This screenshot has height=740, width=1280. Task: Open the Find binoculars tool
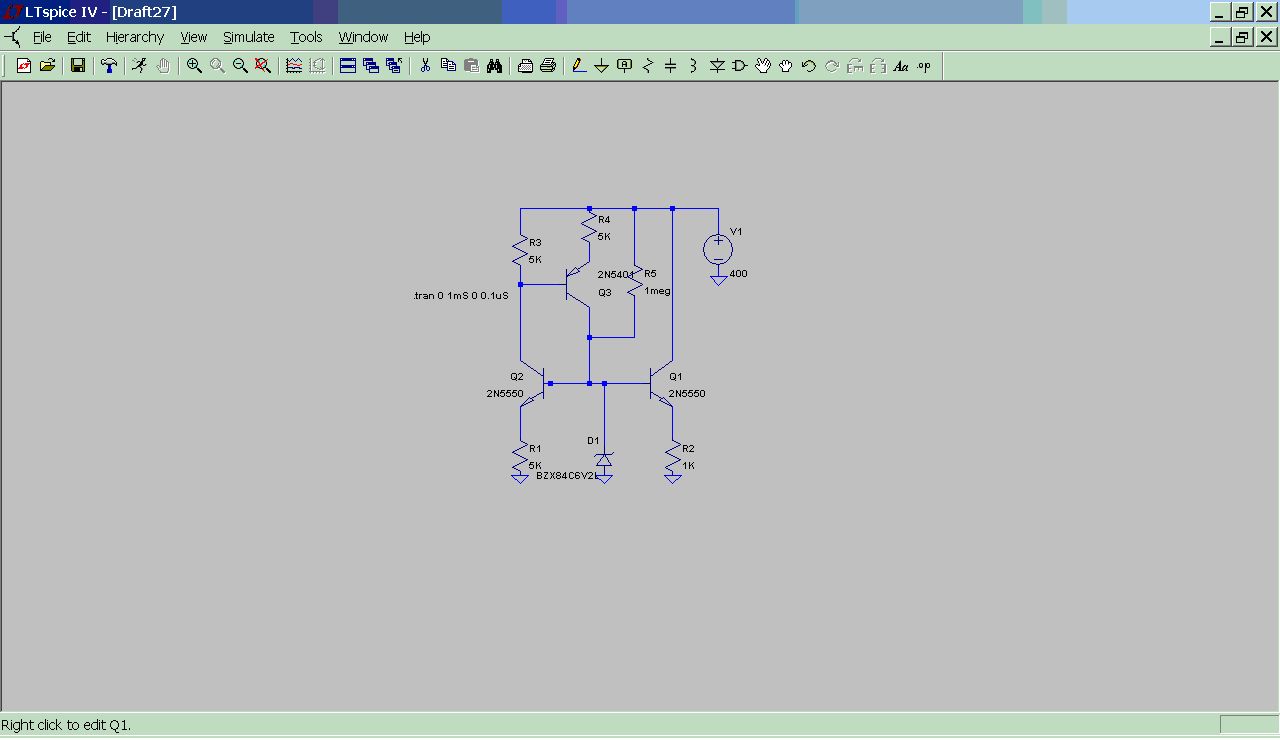click(x=494, y=66)
